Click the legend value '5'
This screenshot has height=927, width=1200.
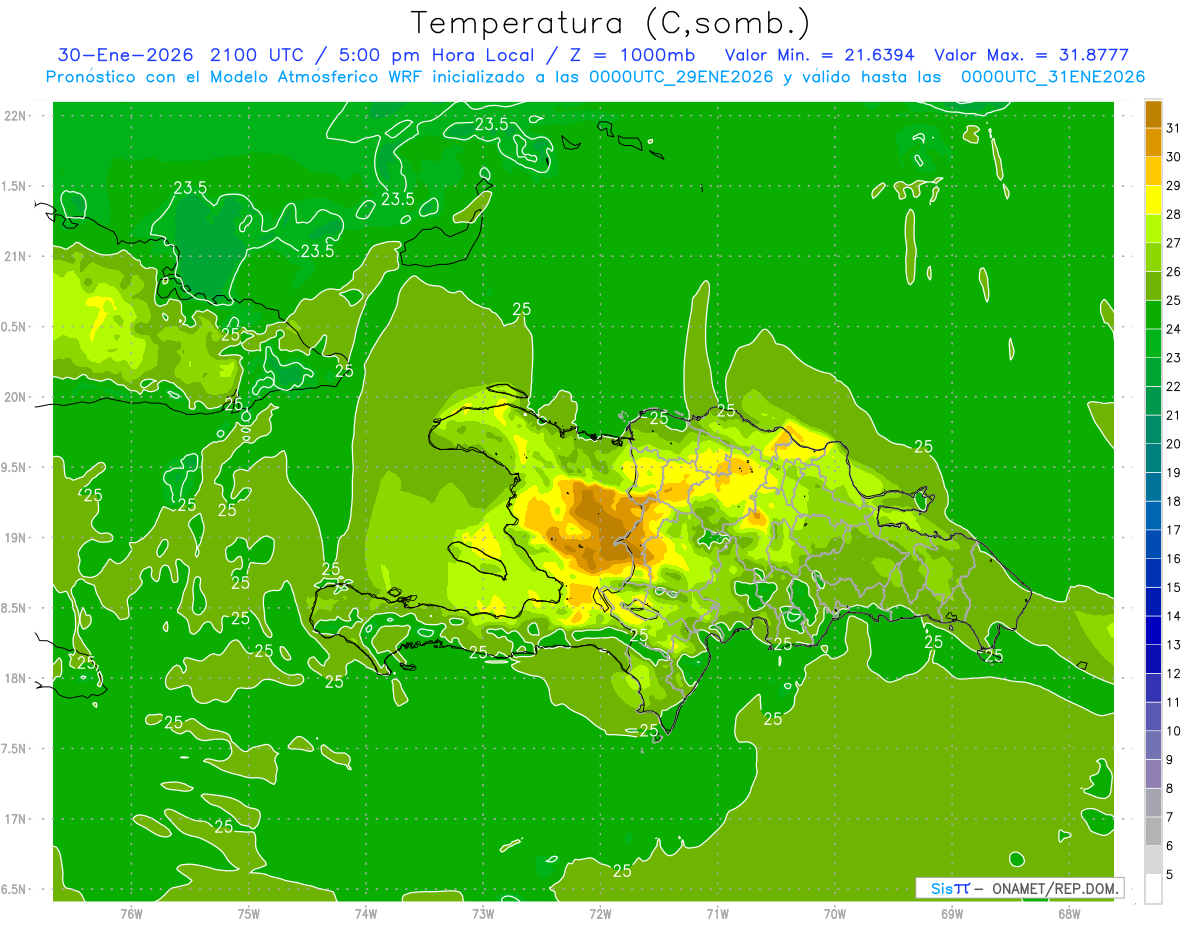click(x=1170, y=874)
